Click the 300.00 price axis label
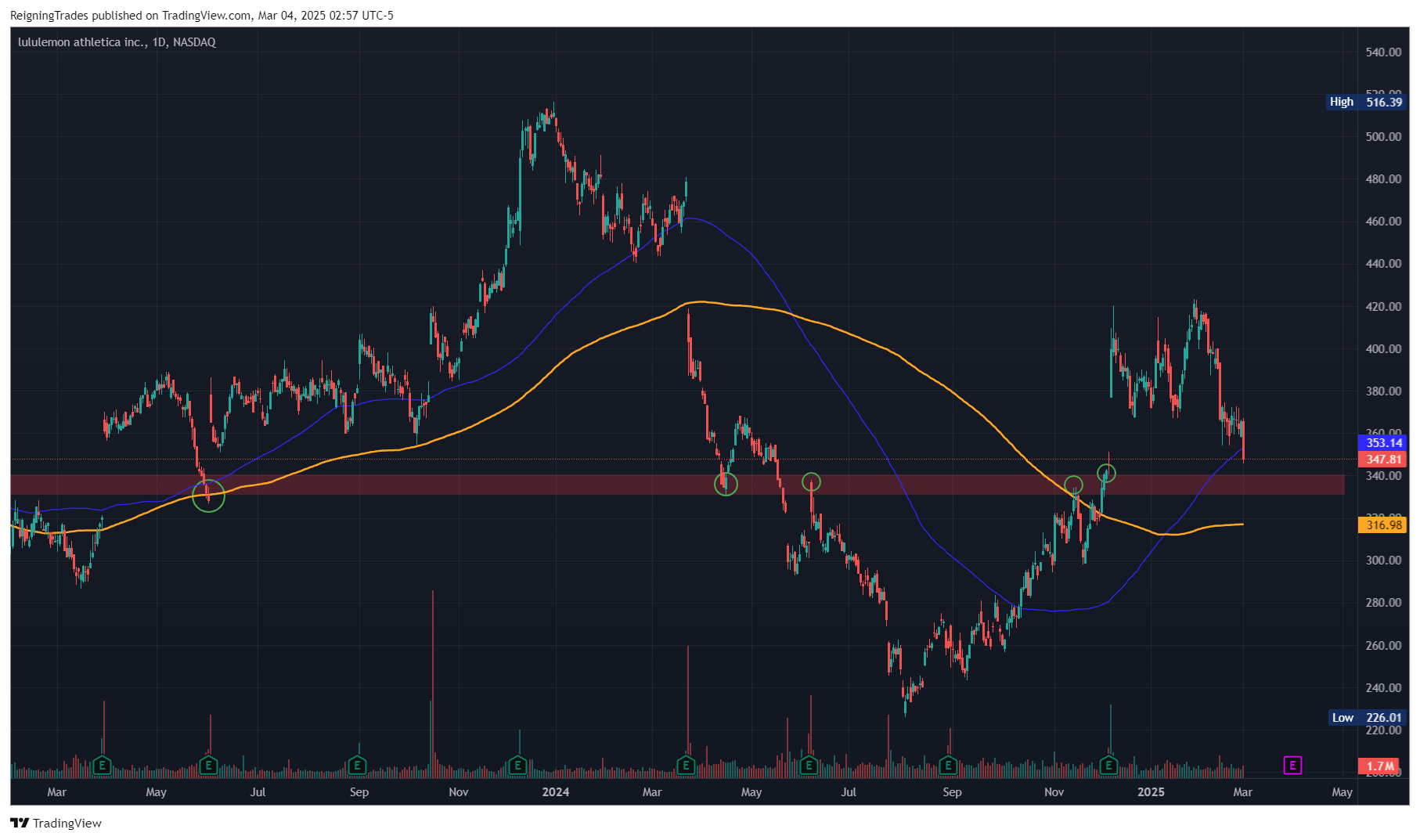The height and width of the screenshot is (840, 1420). 1383,561
